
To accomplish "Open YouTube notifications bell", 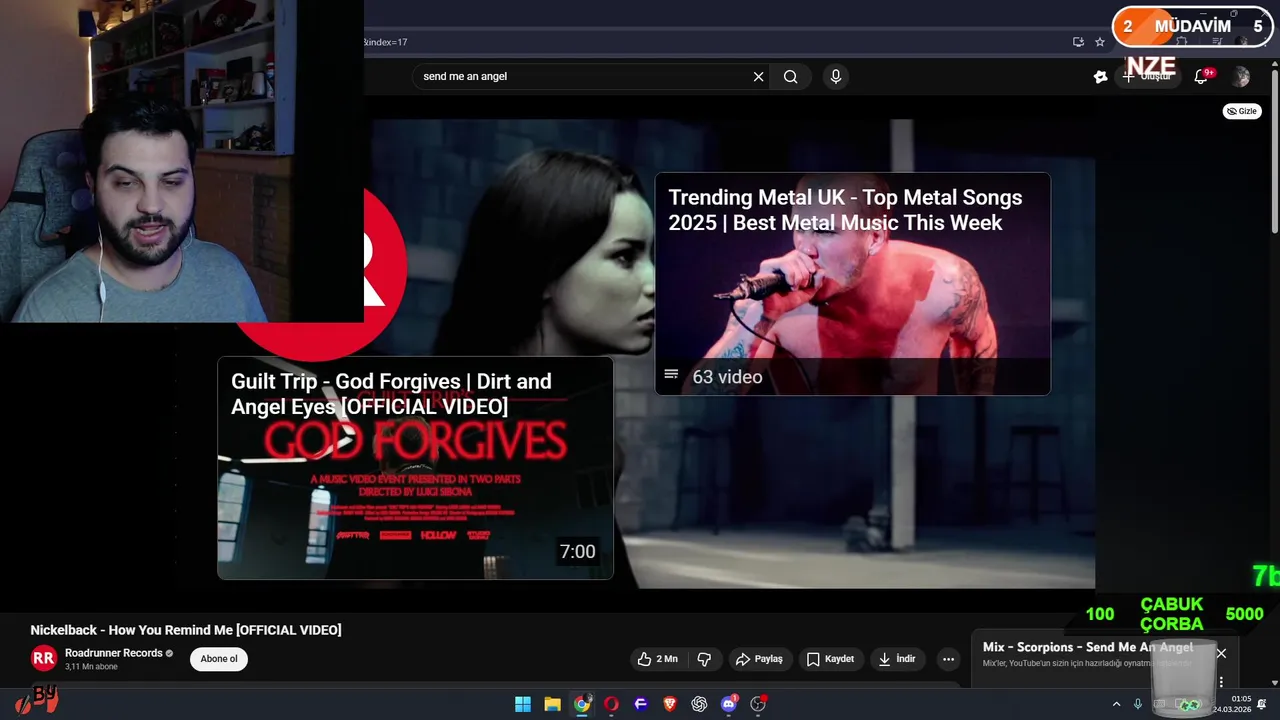I will point(1201,76).
